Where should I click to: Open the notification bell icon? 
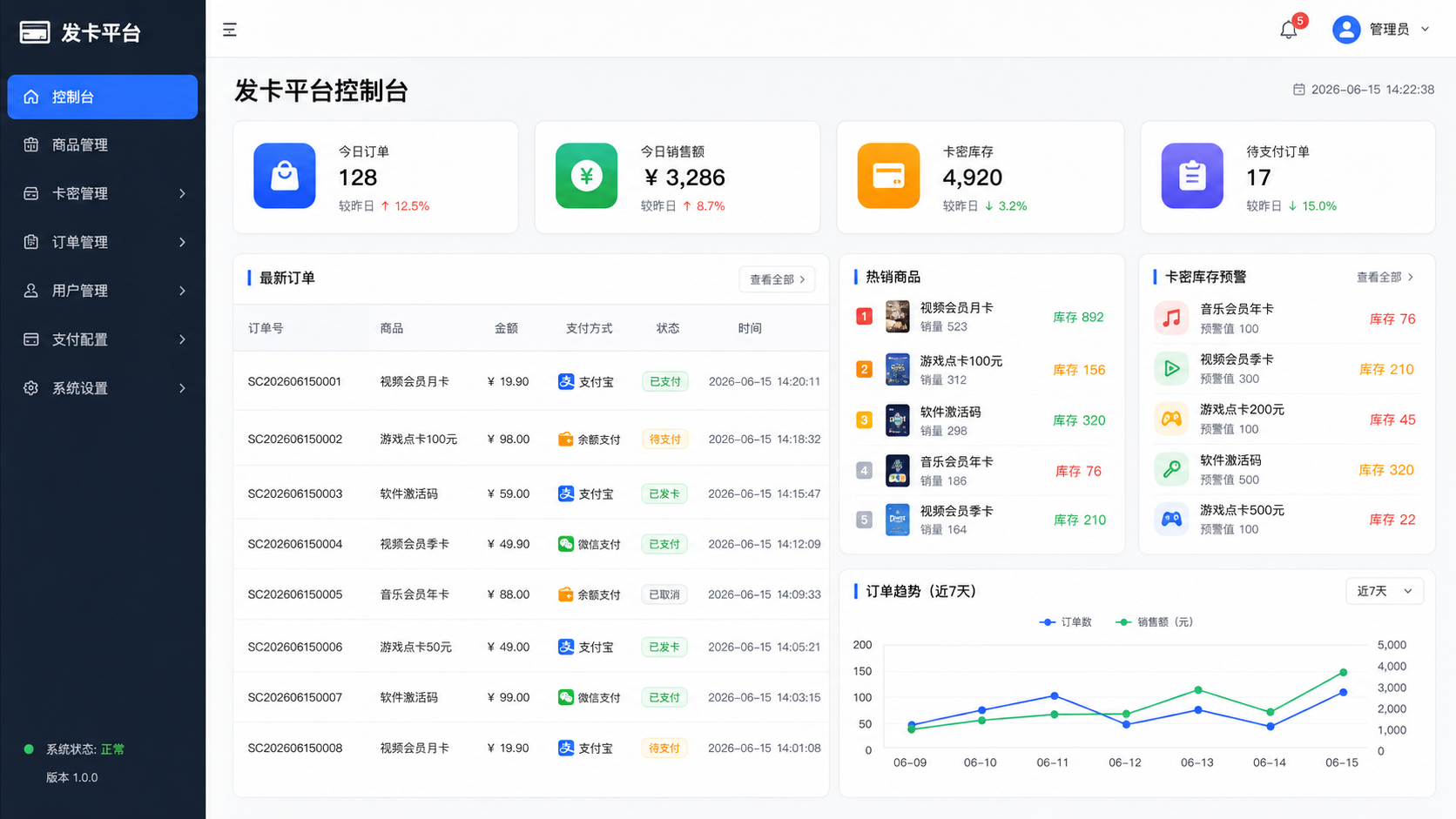(1289, 30)
